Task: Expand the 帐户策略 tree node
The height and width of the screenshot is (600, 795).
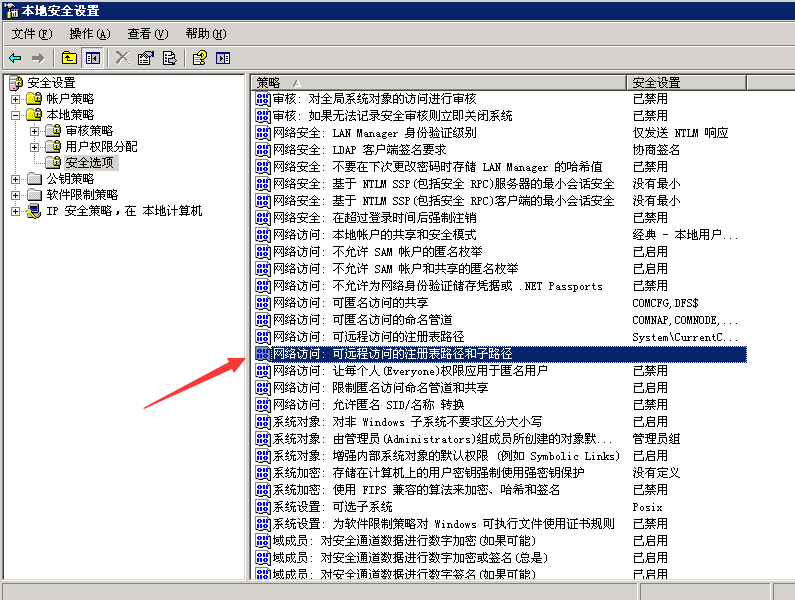Action: pyautogui.click(x=16, y=99)
